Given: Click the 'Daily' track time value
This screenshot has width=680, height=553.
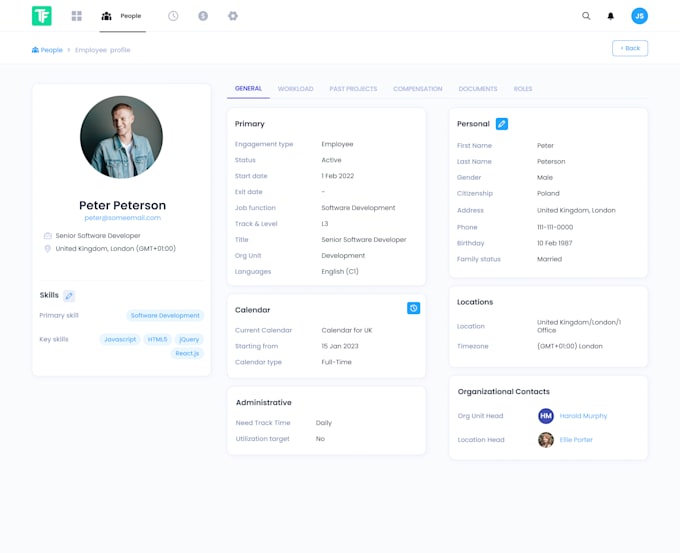Looking at the screenshot, I should point(324,423).
